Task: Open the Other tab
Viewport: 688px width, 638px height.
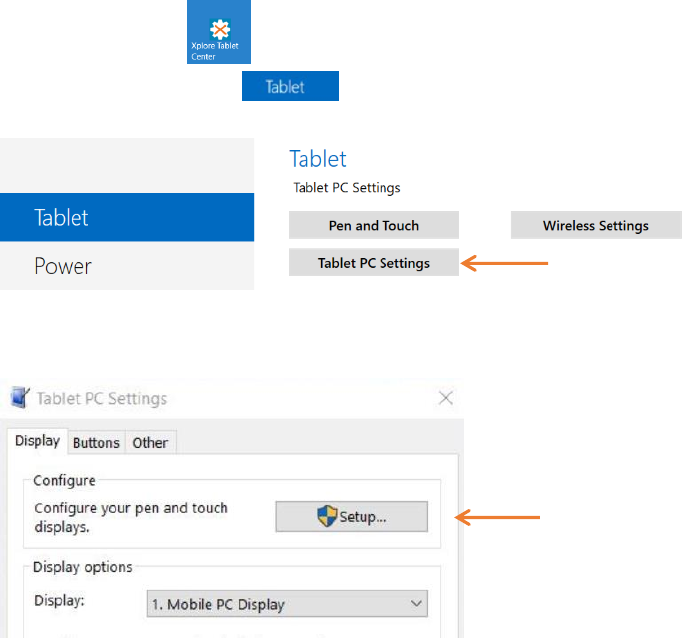Action: coord(150,442)
